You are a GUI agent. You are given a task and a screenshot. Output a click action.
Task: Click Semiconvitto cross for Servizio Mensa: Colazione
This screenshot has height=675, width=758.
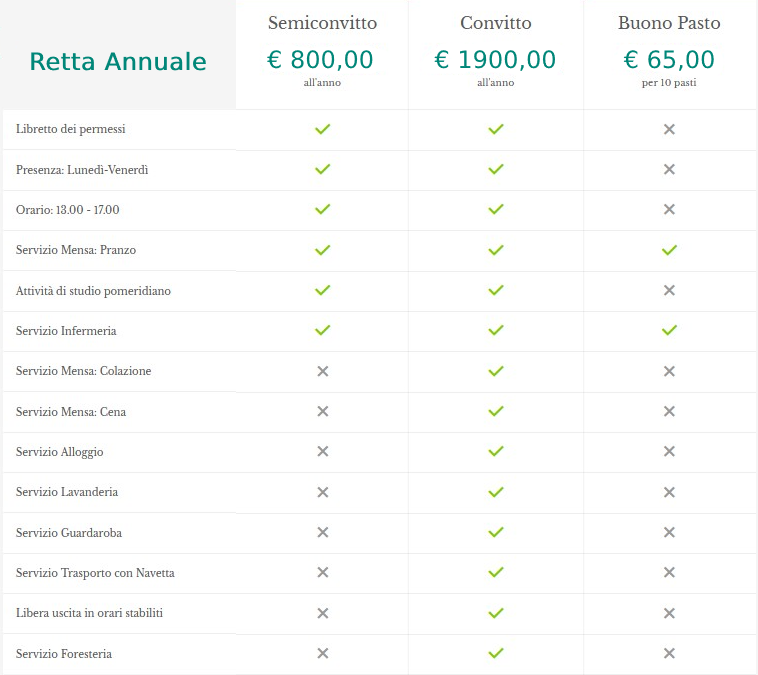point(322,371)
